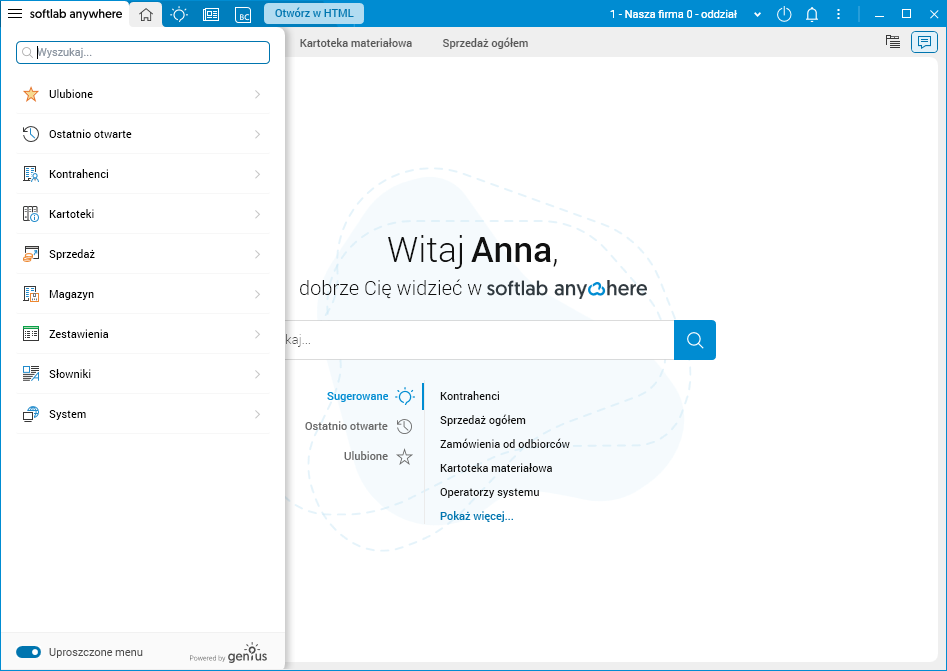Expand Sprzedaż submenu chevron
The height and width of the screenshot is (671, 947).
pos(257,254)
